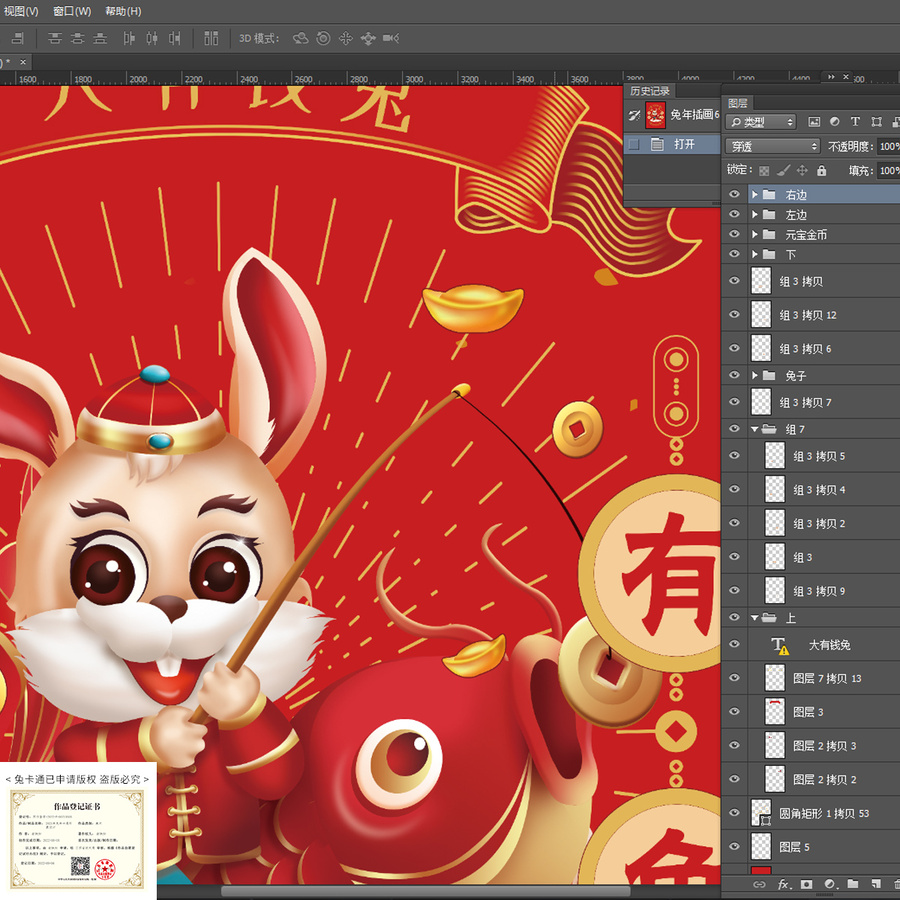Viewport: 900px width, 900px height.
Task: Toggle history state checkbox beside 打开
Action: click(634, 144)
